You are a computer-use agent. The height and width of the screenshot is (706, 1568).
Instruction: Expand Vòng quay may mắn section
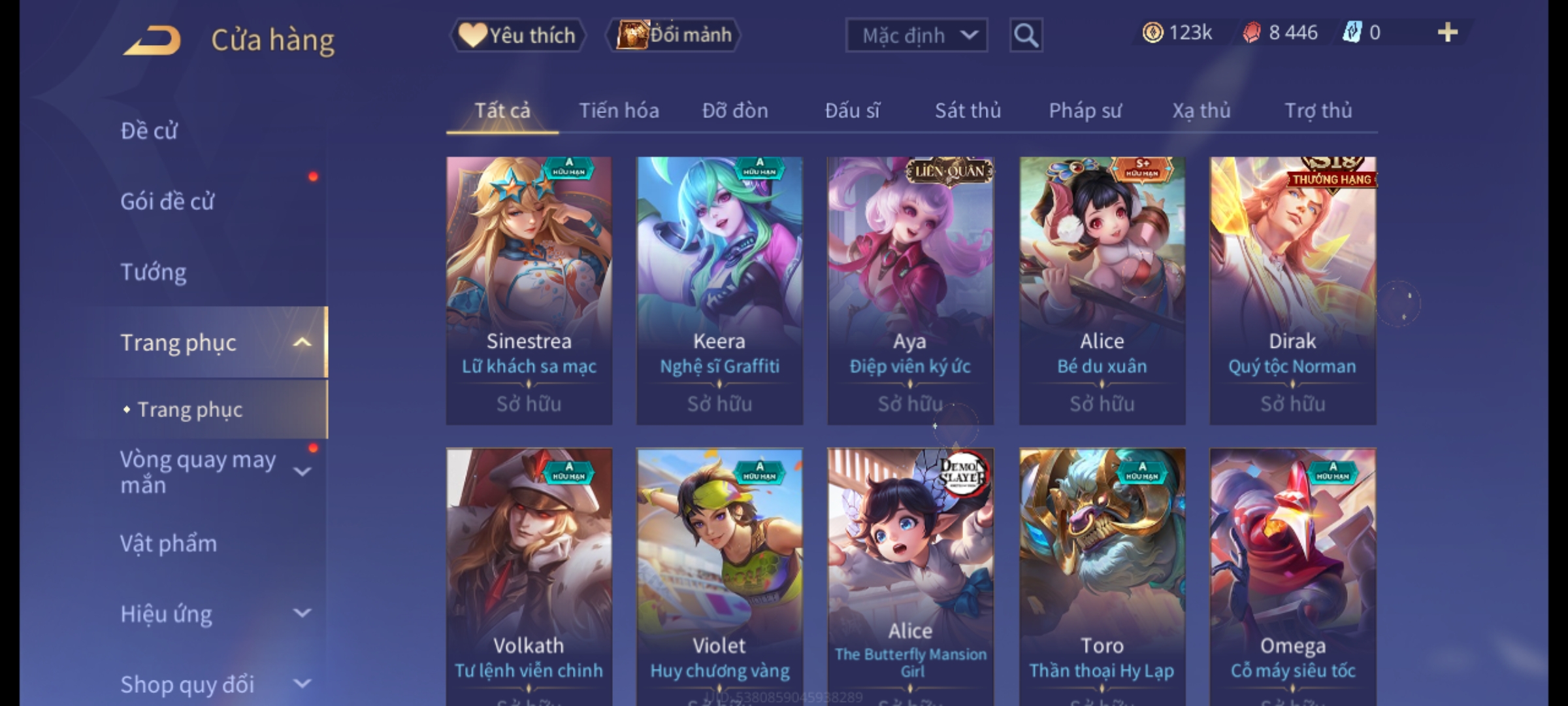302,472
